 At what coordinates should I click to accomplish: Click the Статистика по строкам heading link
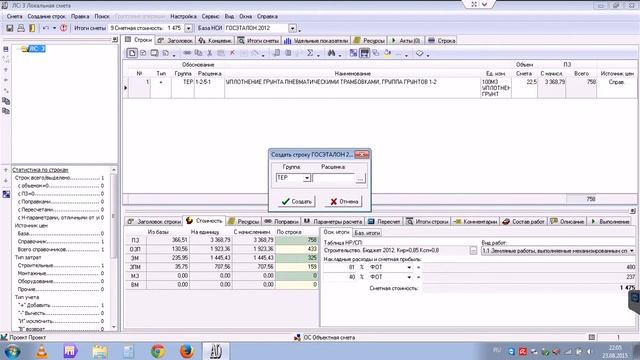pos(40,170)
